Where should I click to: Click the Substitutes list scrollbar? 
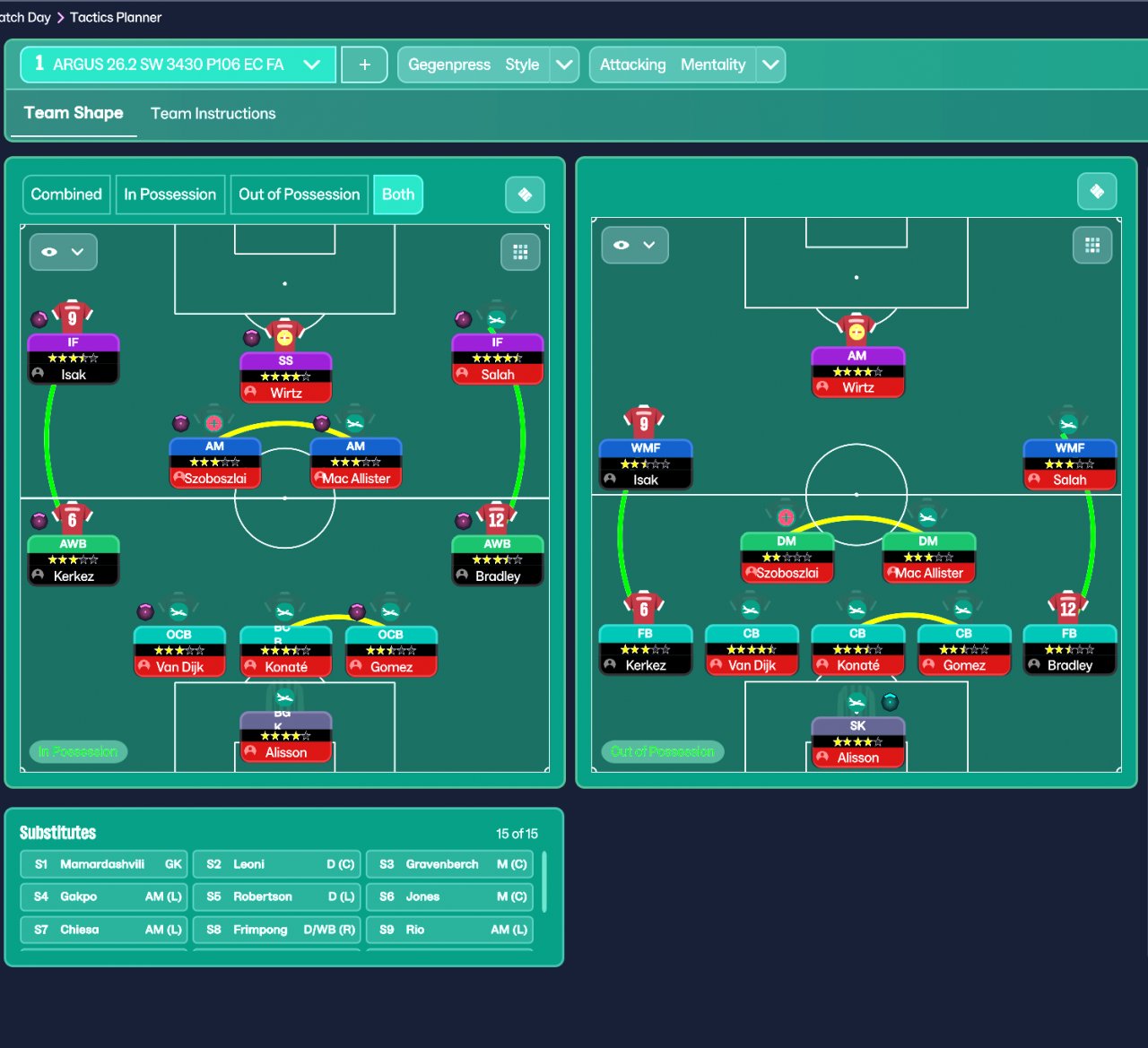[544, 882]
